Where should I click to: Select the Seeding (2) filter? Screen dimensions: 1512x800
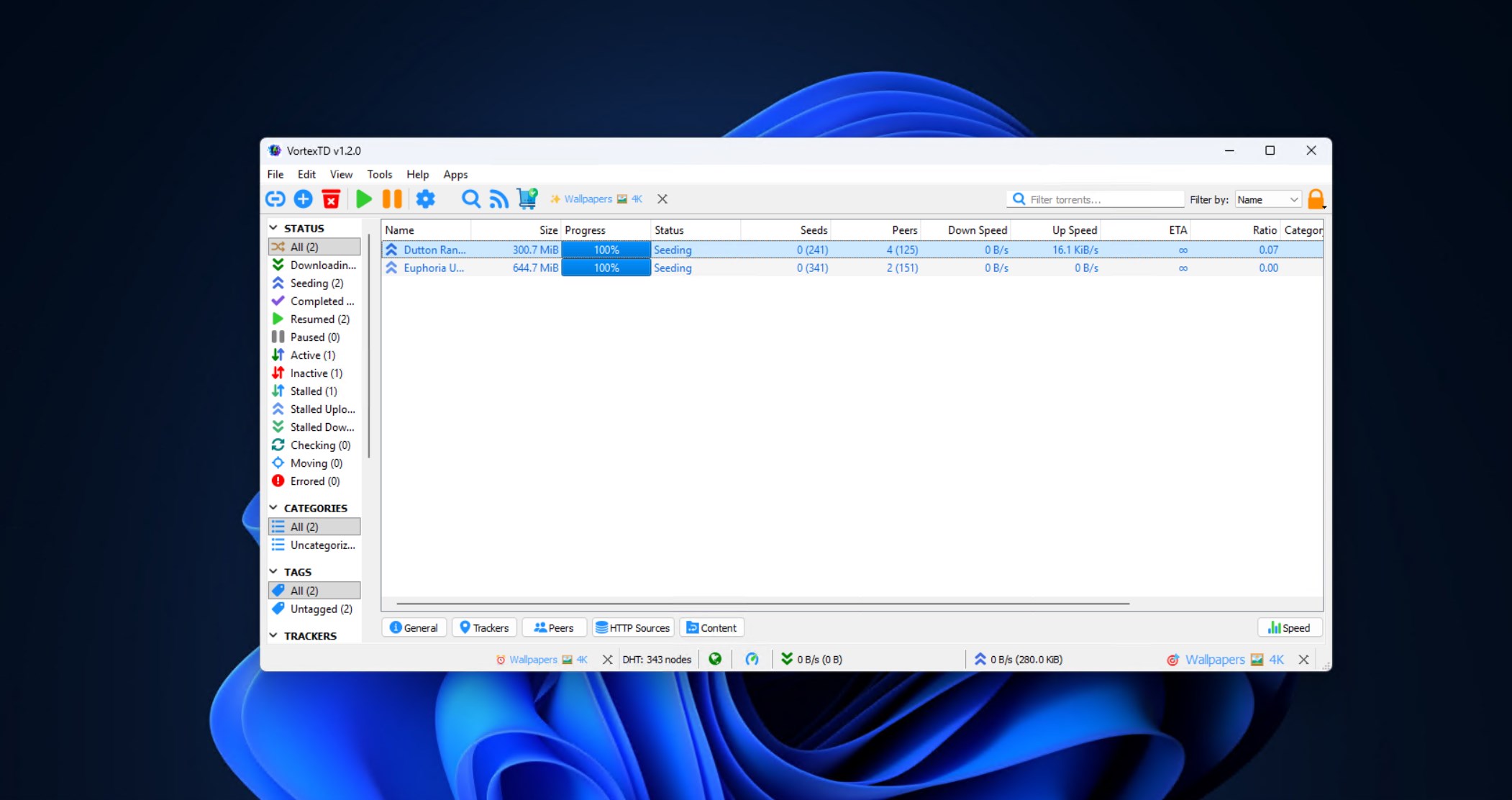(314, 283)
